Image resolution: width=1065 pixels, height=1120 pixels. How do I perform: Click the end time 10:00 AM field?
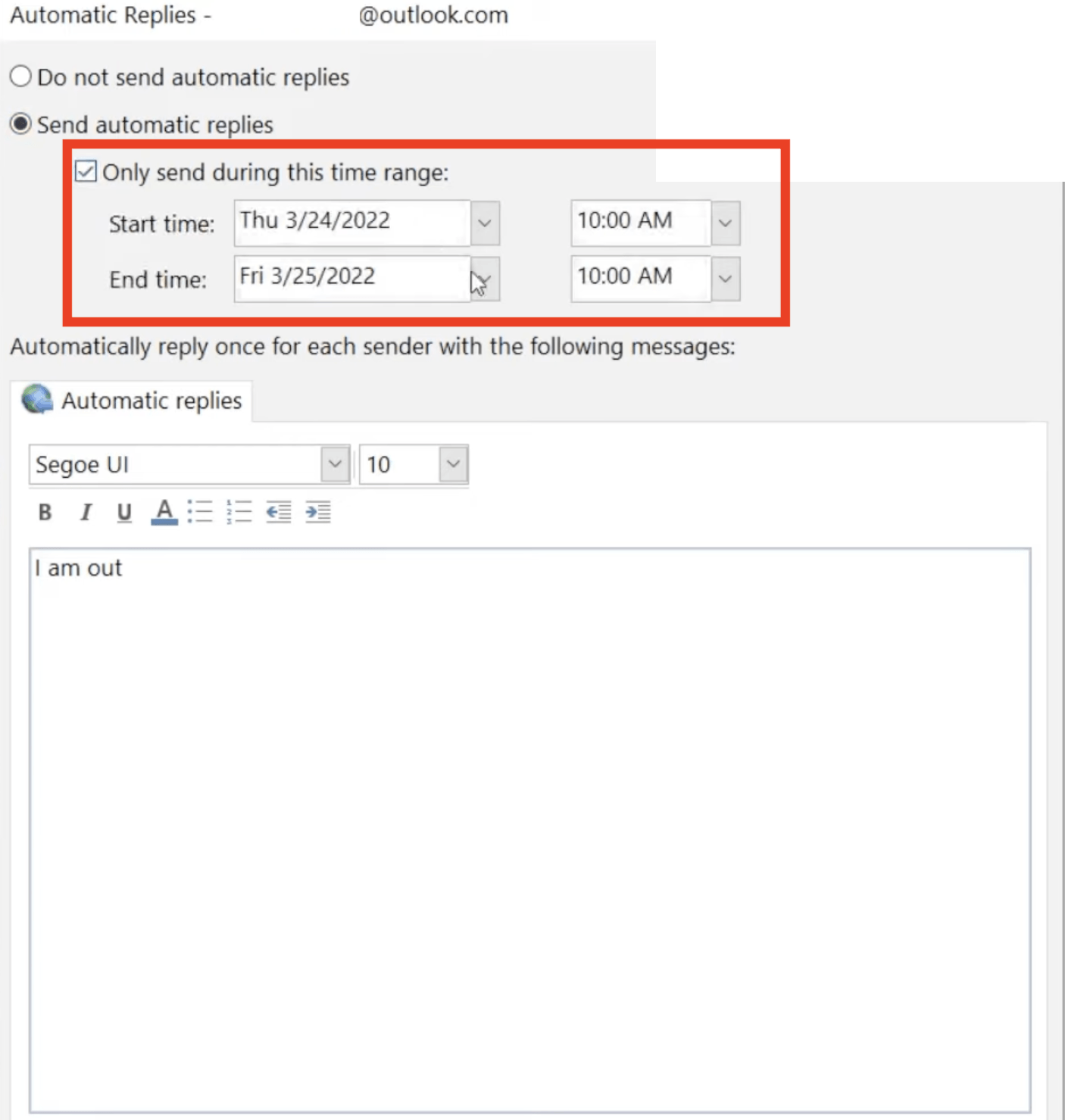point(641,278)
